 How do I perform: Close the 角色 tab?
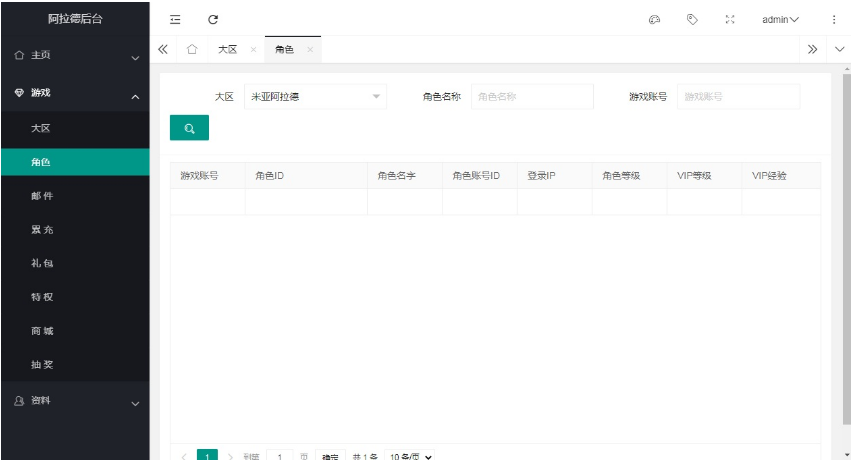tap(310, 49)
